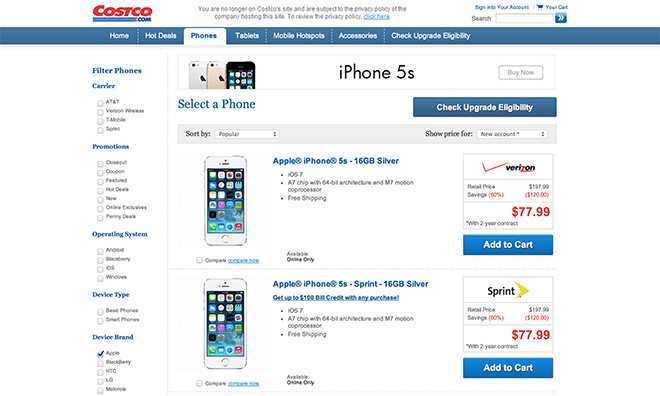Open the first iPhone 5s Silver product image
Viewport: 660px width, 396px height.
point(225,201)
